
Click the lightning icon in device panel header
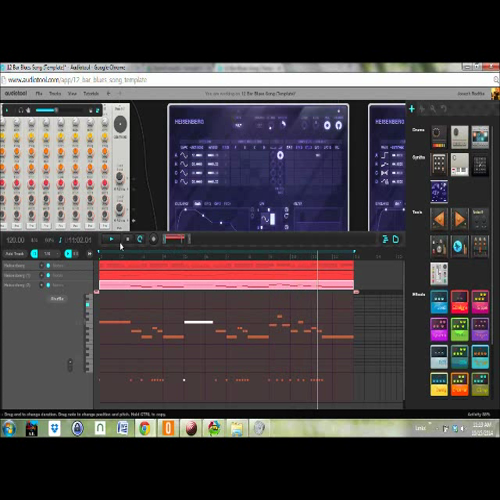pyautogui.click(x=422, y=109)
